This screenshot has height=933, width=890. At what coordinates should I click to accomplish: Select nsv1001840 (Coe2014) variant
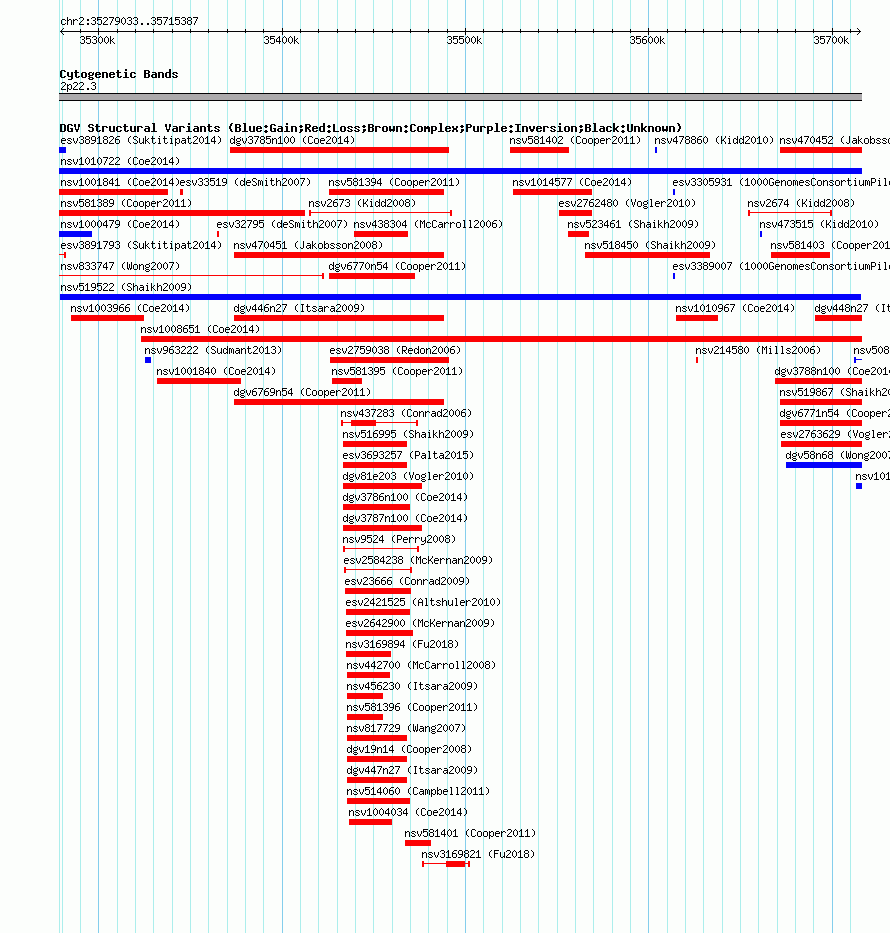[x=216, y=371]
